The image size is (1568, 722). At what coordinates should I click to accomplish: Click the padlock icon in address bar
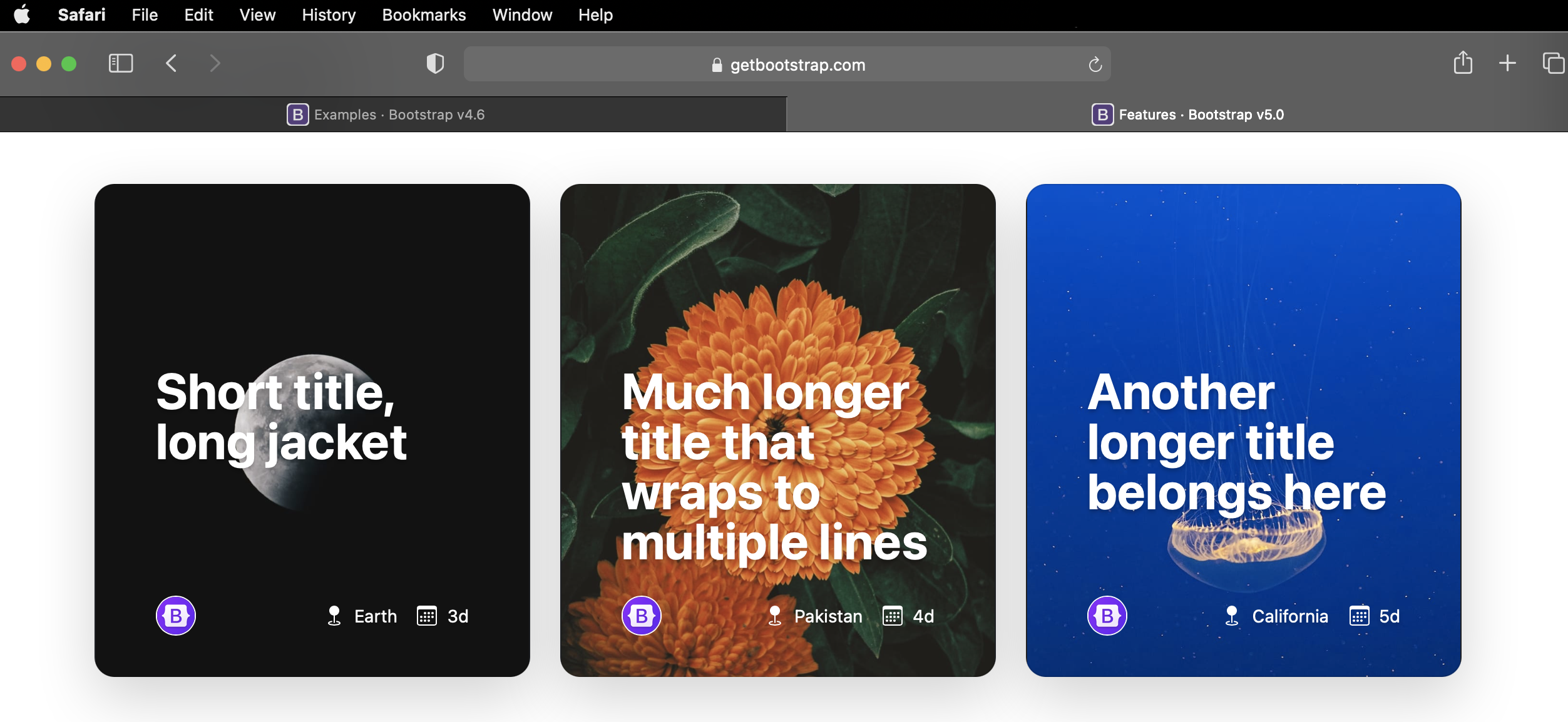pyautogui.click(x=717, y=64)
